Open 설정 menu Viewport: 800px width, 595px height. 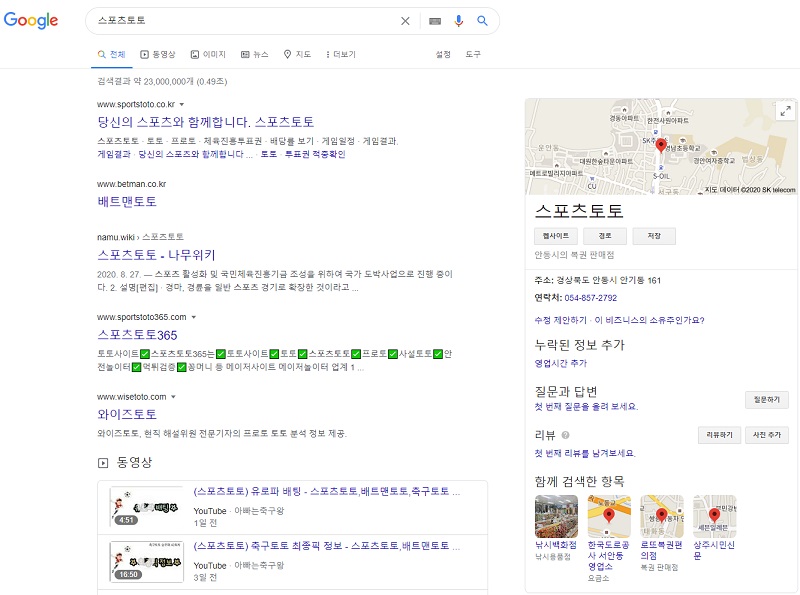(443, 54)
